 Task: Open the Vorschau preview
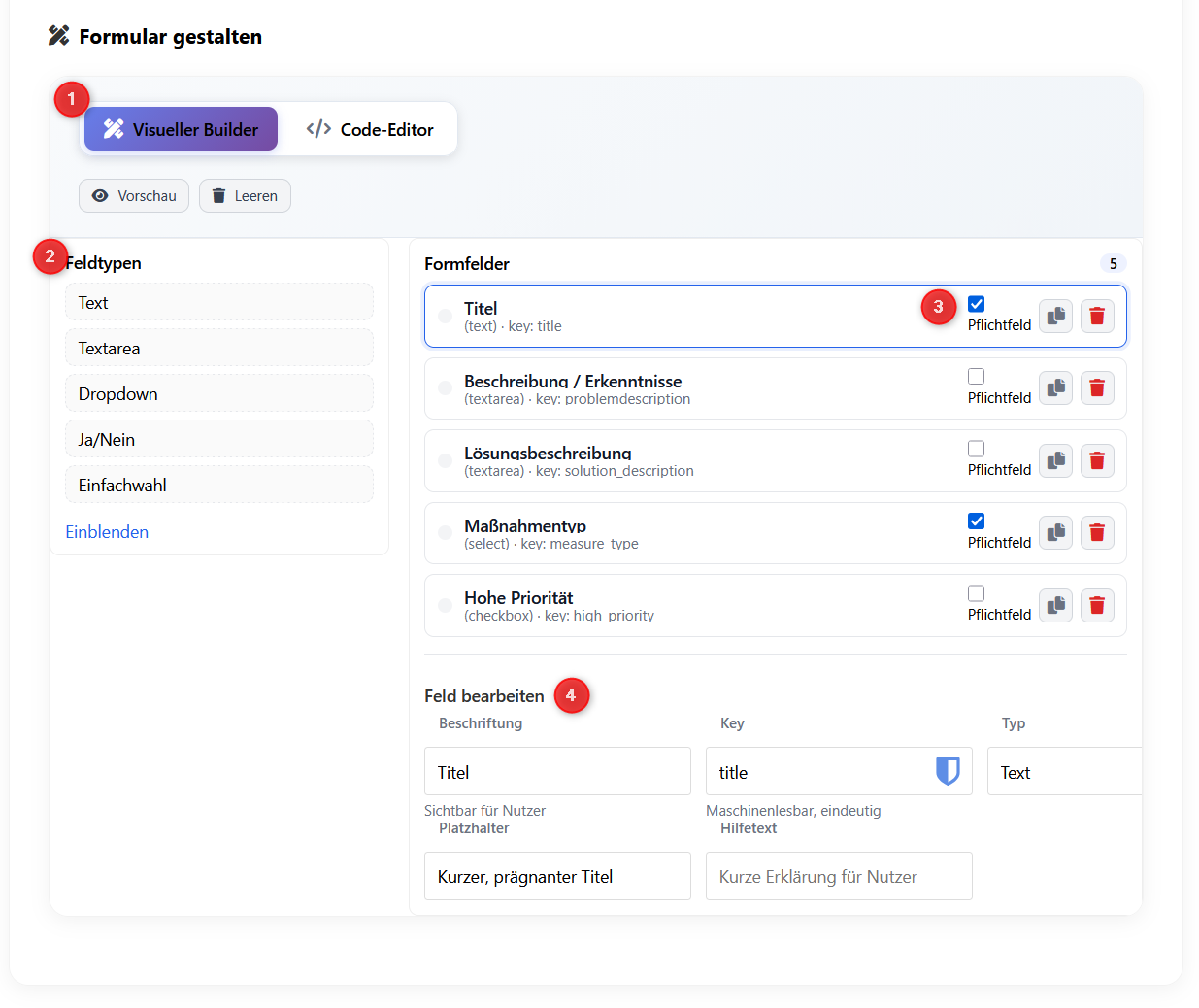click(133, 195)
